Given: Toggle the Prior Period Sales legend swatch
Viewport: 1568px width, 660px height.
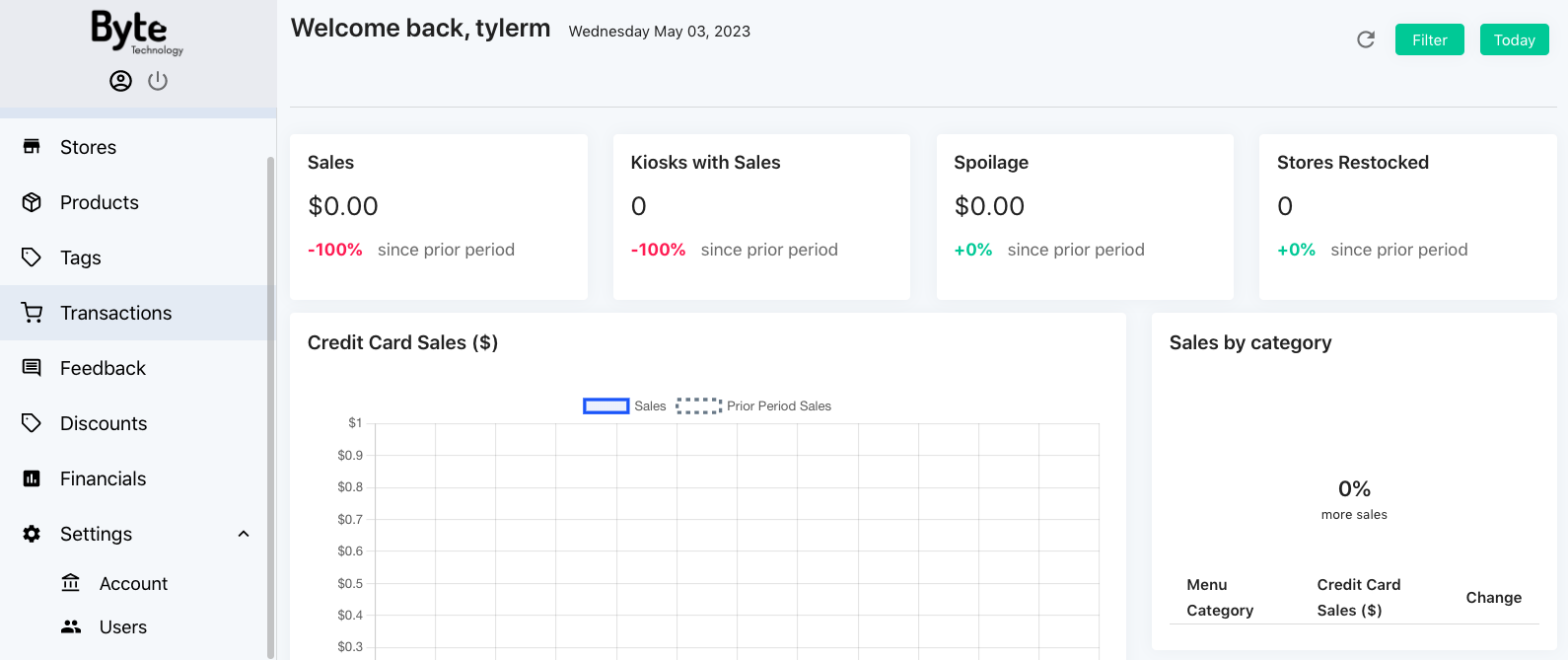Looking at the screenshot, I should pyautogui.click(x=698, y=405).
